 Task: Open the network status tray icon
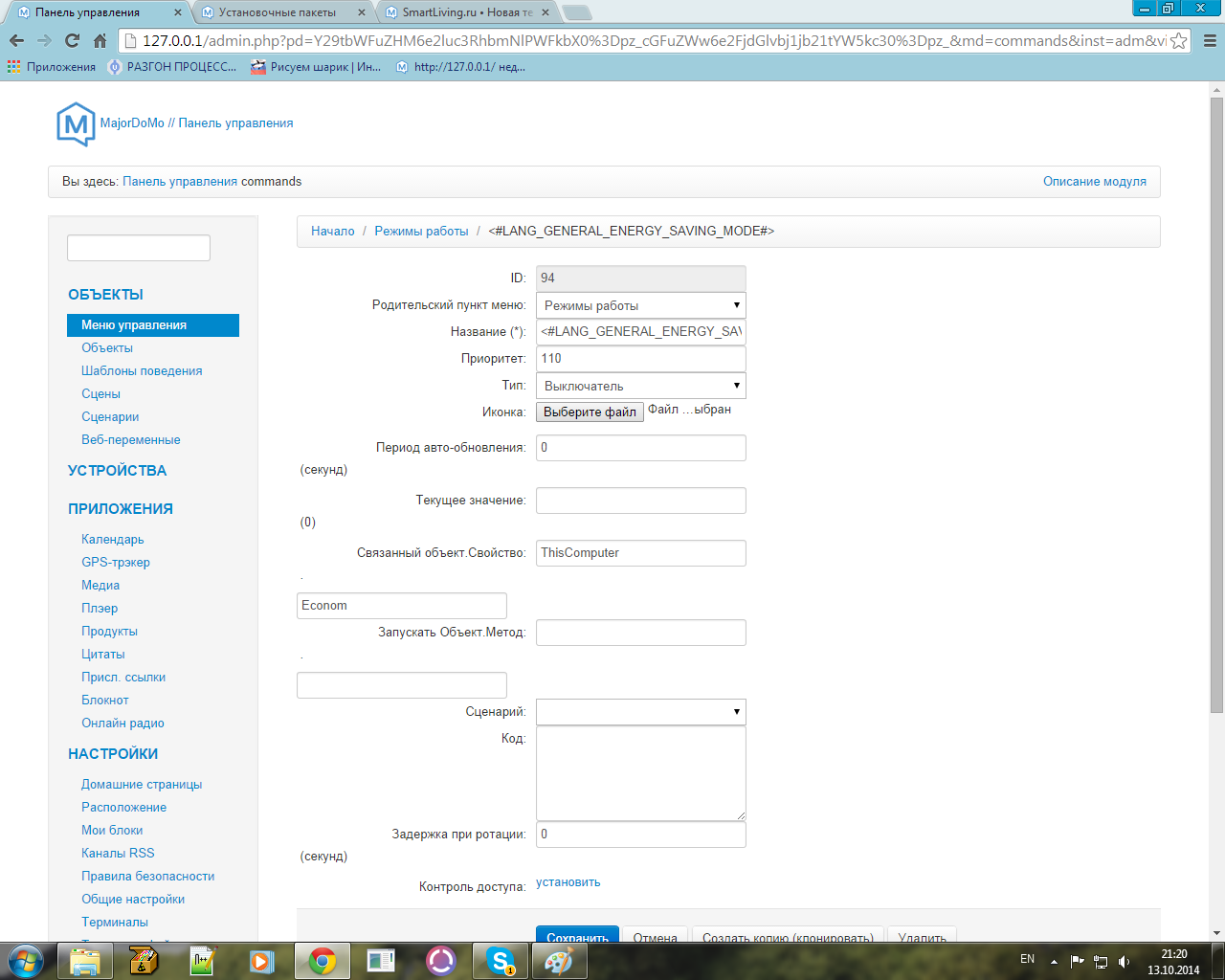(x=1101, y=961)
